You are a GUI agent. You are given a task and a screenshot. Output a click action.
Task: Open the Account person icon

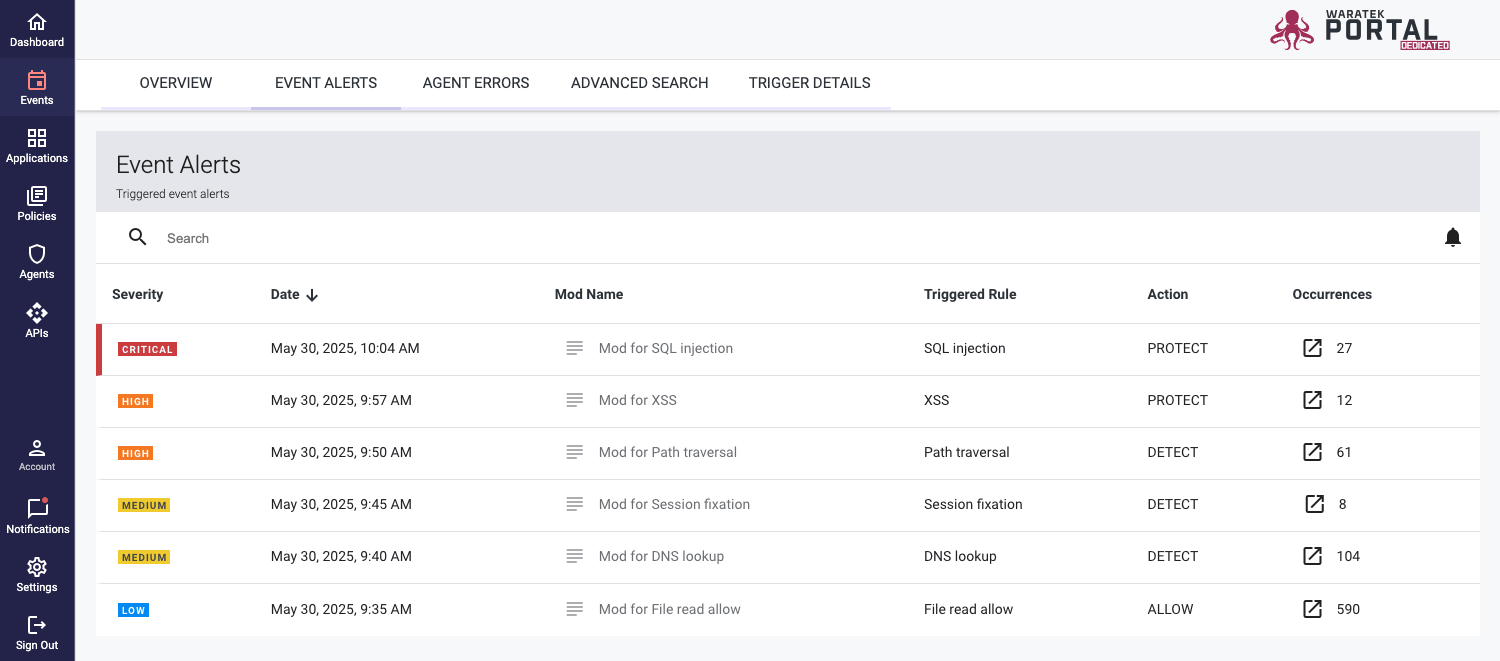(x=37, y=447)
